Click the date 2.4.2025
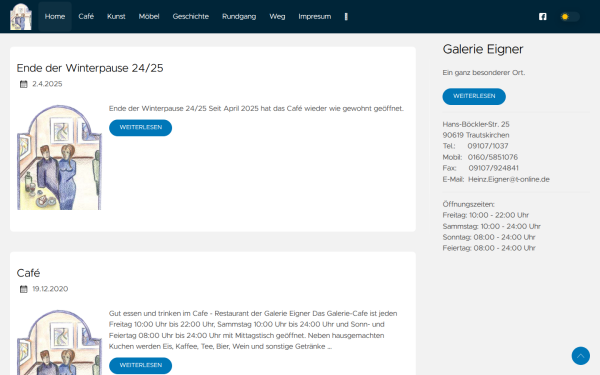The image size is (600, 375). pos(47,84)
